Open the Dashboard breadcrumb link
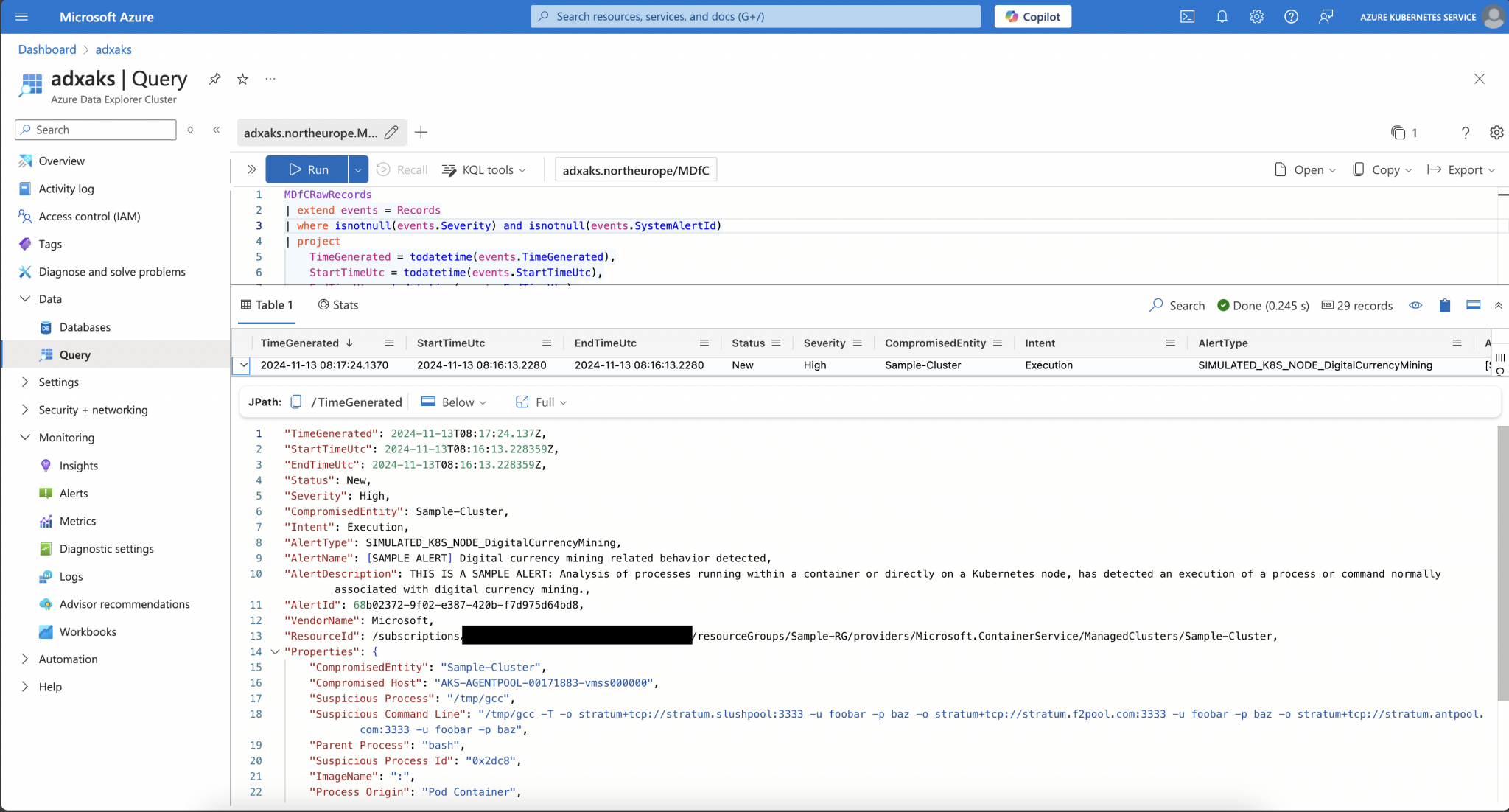 pyautogui.click(x=47, y=49)
